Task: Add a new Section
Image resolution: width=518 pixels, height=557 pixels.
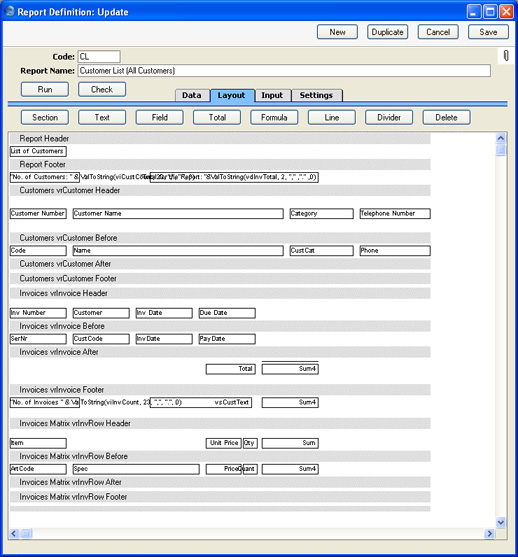Action: 45,118
